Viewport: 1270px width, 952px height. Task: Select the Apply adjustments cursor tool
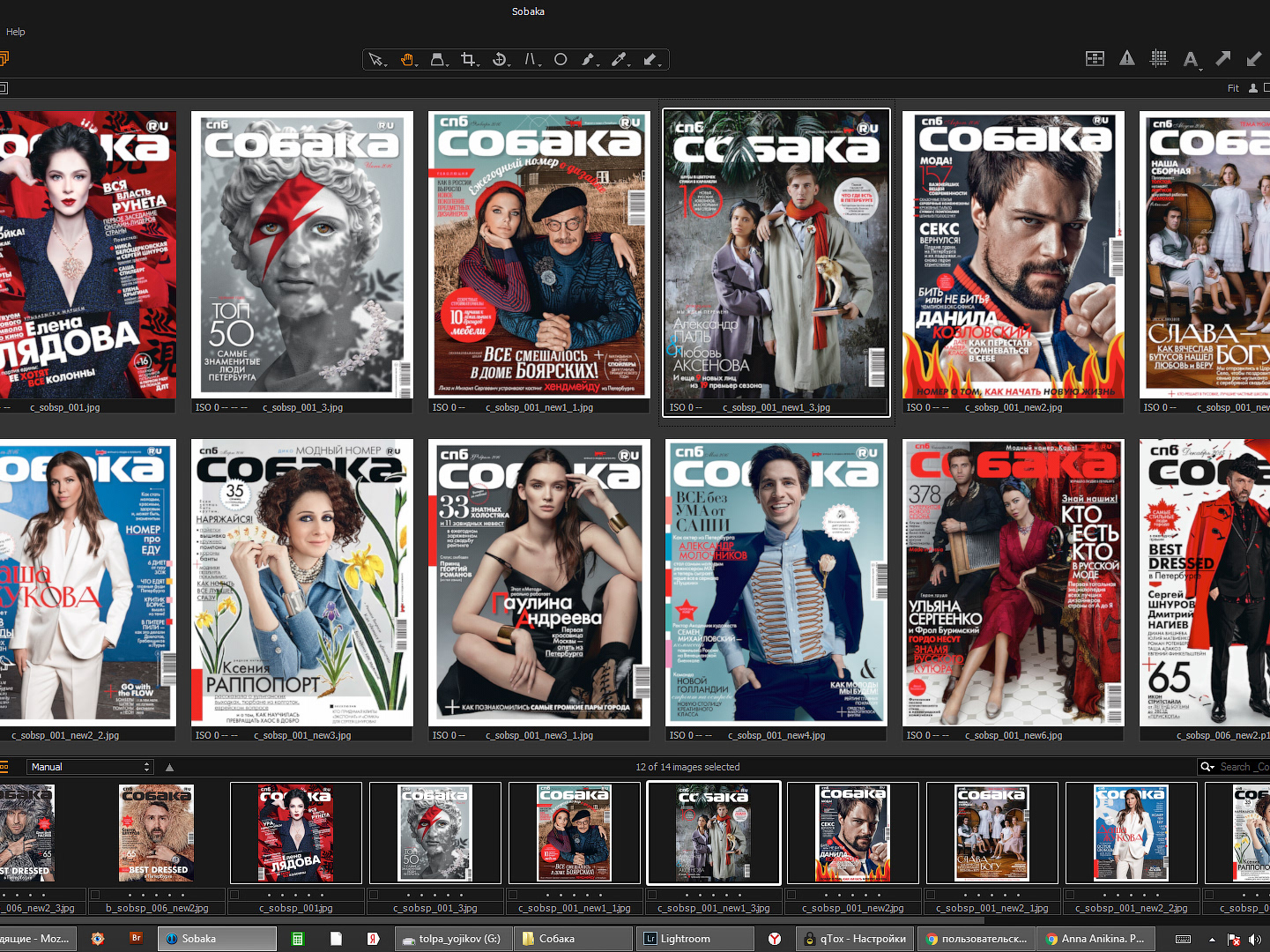tap(650, 60)
